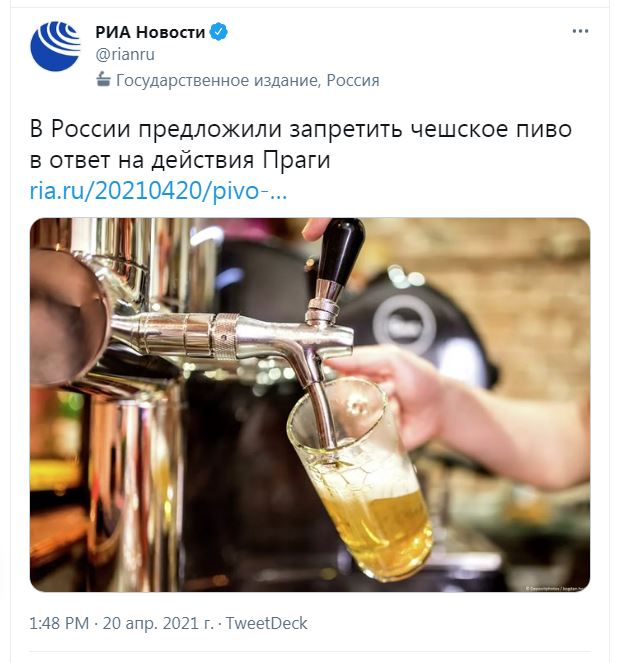Viewport: 620px width, 663px height.
Task: Click the tweet headline about чешское пиво
Action: pyautogui.click(x=300, y=144)
